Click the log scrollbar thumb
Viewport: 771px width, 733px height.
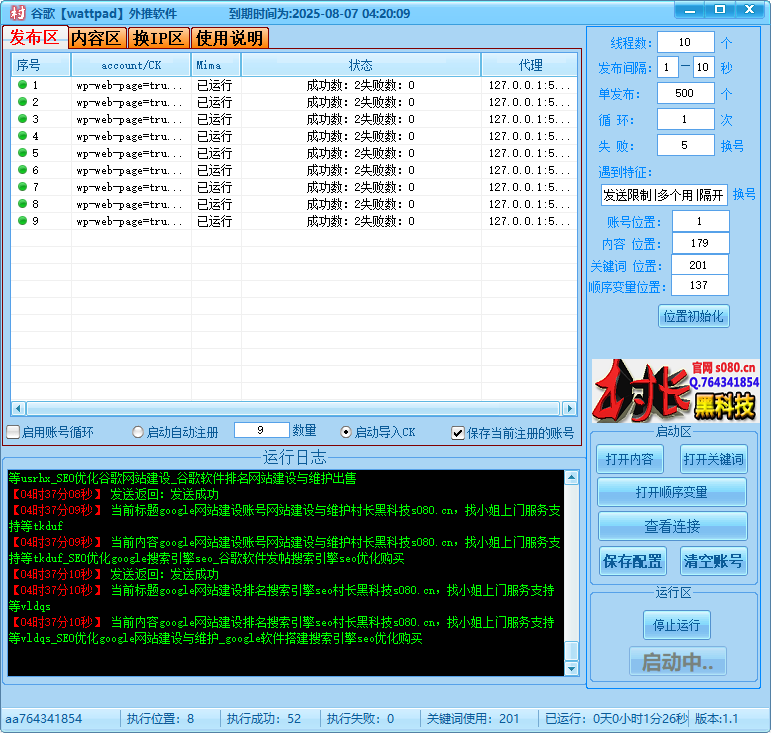(x=571, y=651)
